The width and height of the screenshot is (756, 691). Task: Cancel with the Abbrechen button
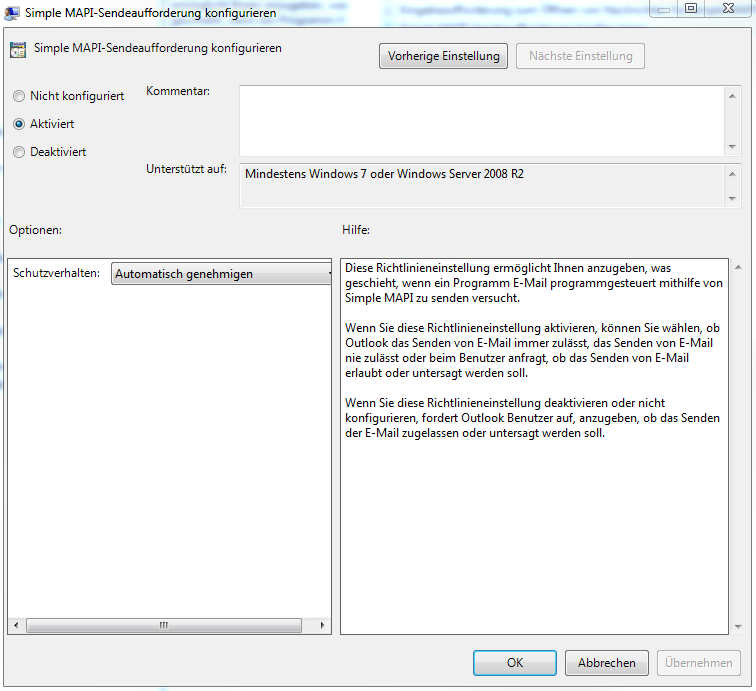pyautogui.click(x=607, y=663)
